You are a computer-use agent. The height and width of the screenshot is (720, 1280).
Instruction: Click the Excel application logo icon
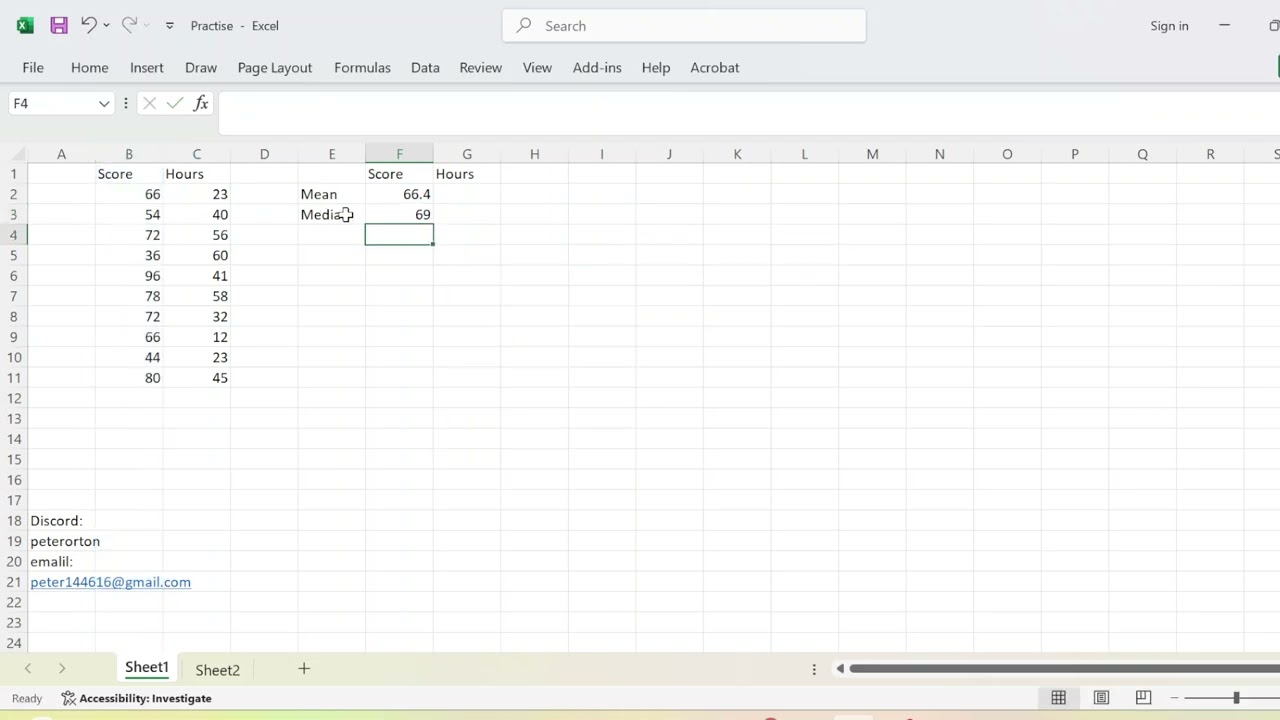pos(25,26)
